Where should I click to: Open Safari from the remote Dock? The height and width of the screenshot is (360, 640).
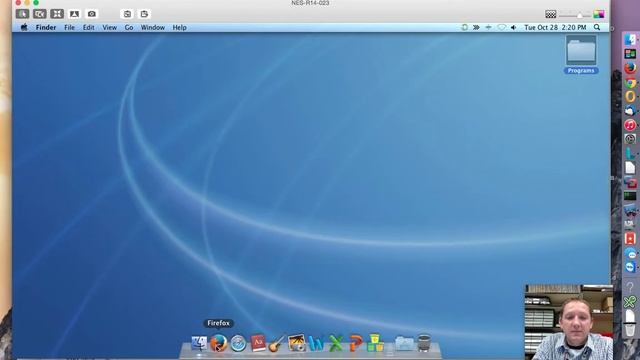point(238,343)
